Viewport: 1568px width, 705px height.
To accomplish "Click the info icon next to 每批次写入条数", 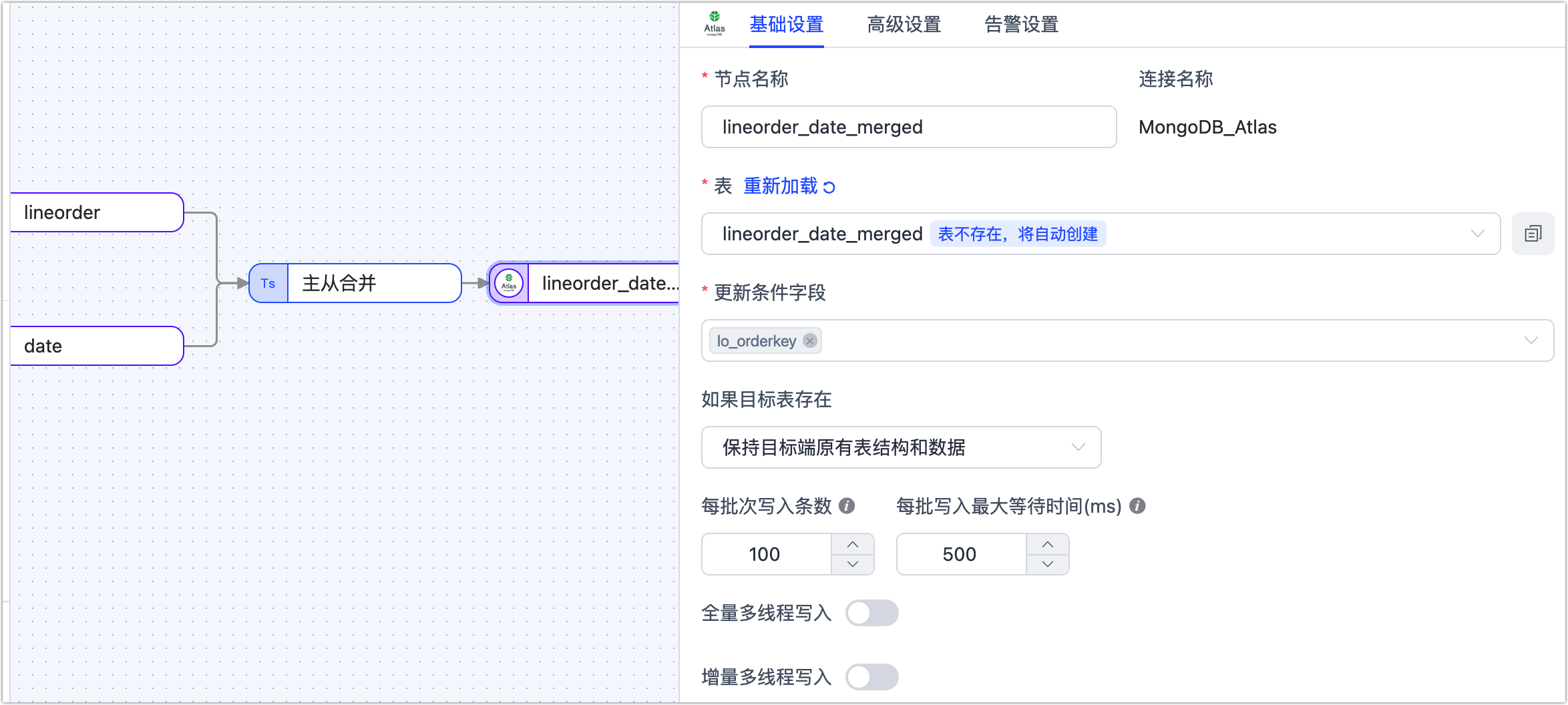I will [x=847, y=506].
